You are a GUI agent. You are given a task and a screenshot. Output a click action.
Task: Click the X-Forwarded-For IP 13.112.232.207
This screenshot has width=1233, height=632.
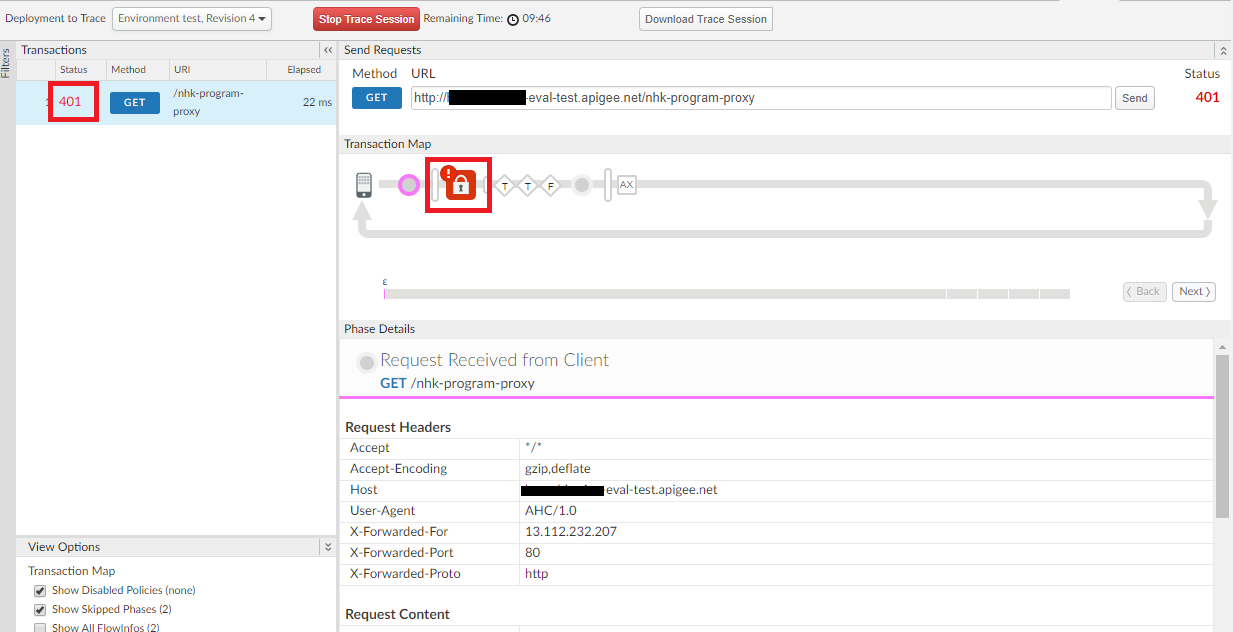[x=571, y=532]
